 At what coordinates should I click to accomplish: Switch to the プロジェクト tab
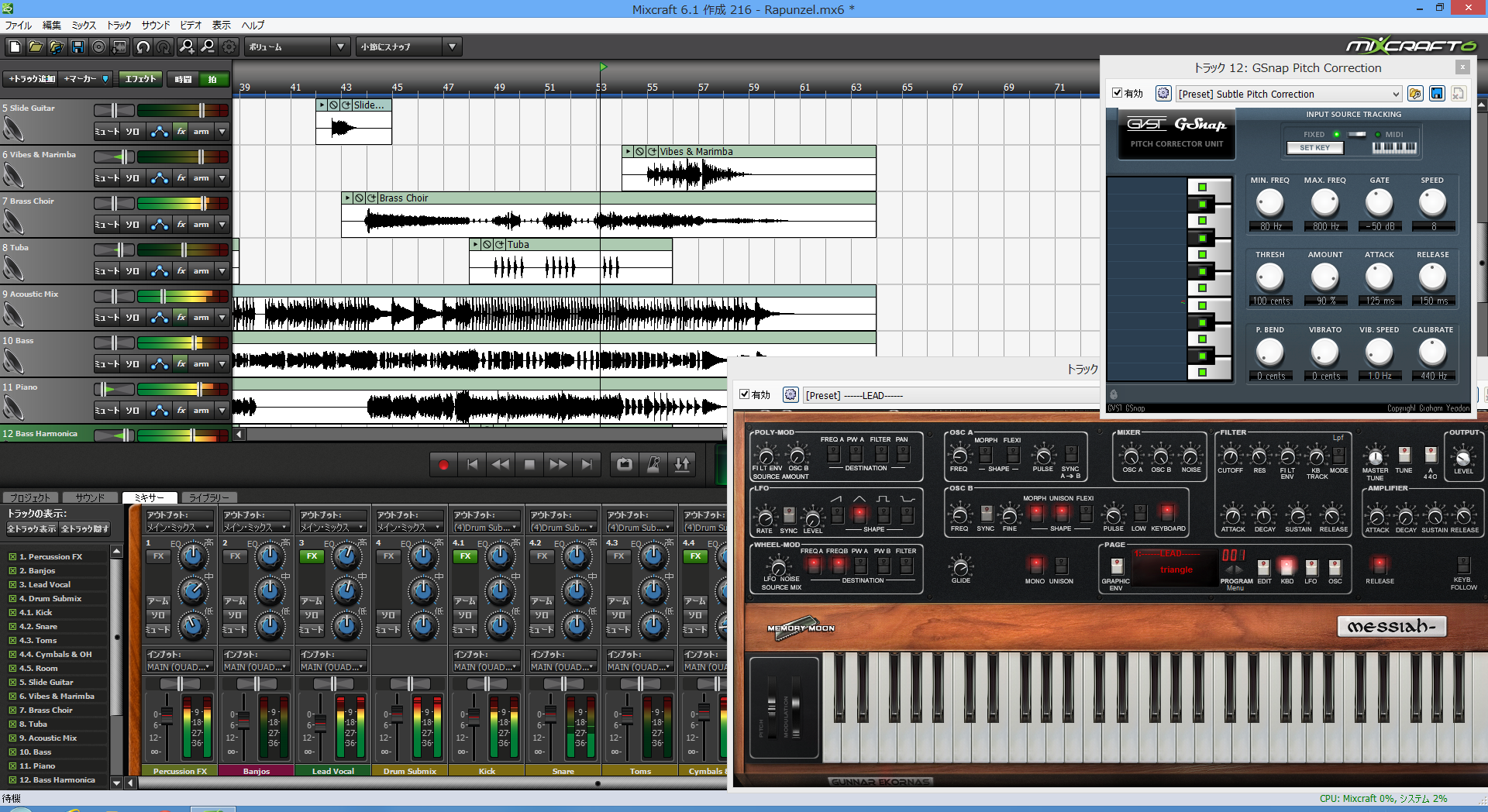click(x=30, y=497)
